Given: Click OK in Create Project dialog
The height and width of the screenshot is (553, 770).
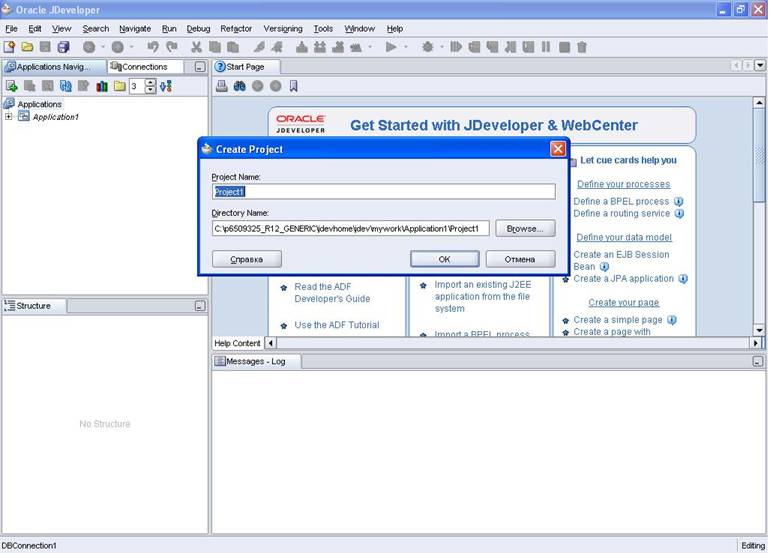Looking at the screenshot, I should pyautogui.click(x=444, y=259).
